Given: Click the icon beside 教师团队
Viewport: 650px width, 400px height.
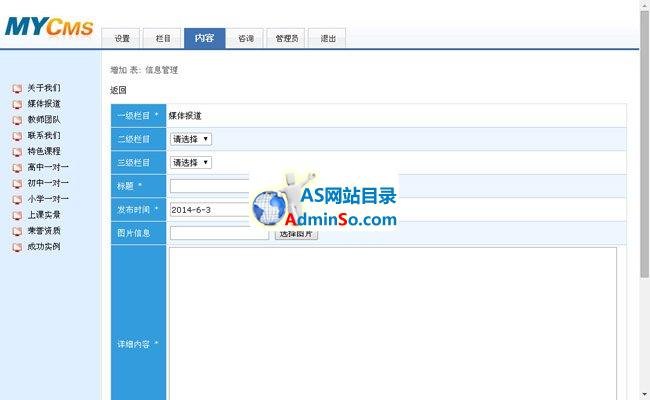Looking at the screenshot, I should [17, 120].
